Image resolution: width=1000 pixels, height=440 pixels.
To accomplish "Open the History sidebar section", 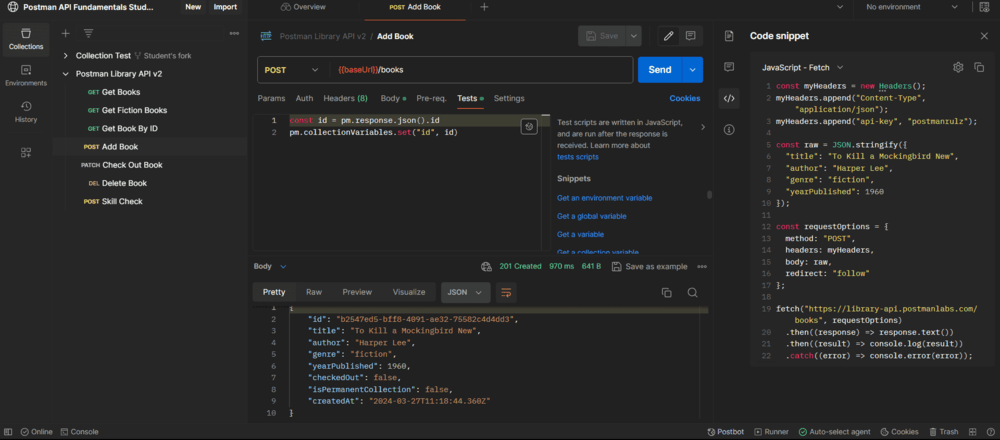I will [26, 111].
